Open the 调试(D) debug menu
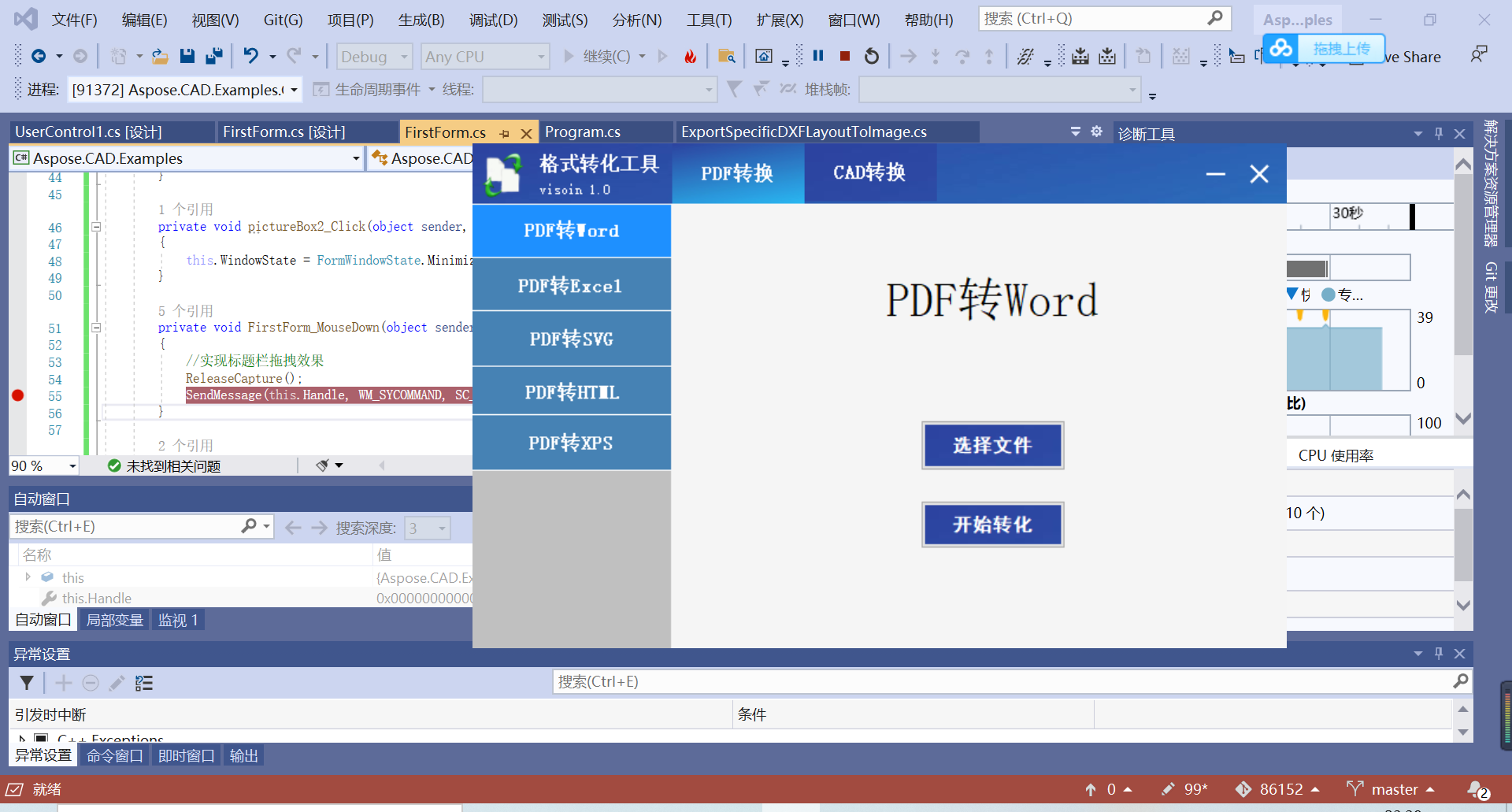The height and width of the screenshot is (812, 1512). pos(494,20)
